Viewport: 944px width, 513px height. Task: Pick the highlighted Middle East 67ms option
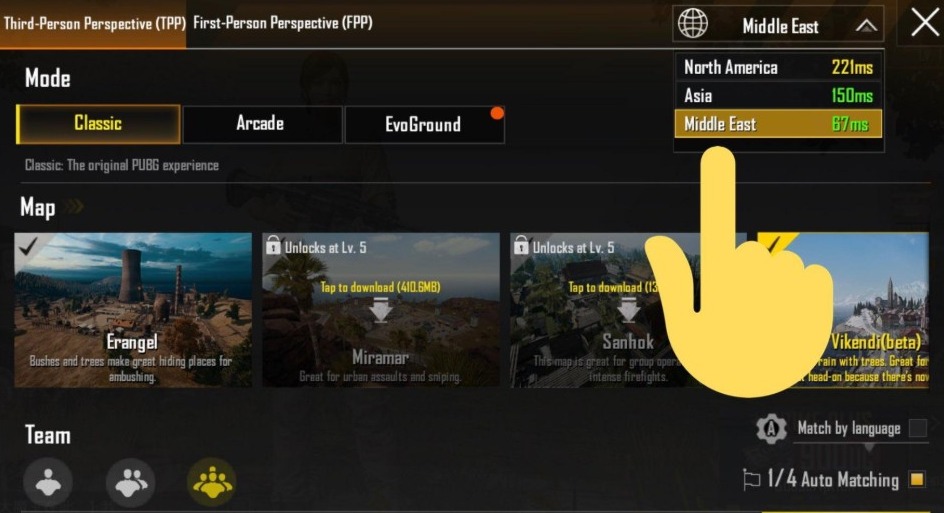tap(778, 124)
